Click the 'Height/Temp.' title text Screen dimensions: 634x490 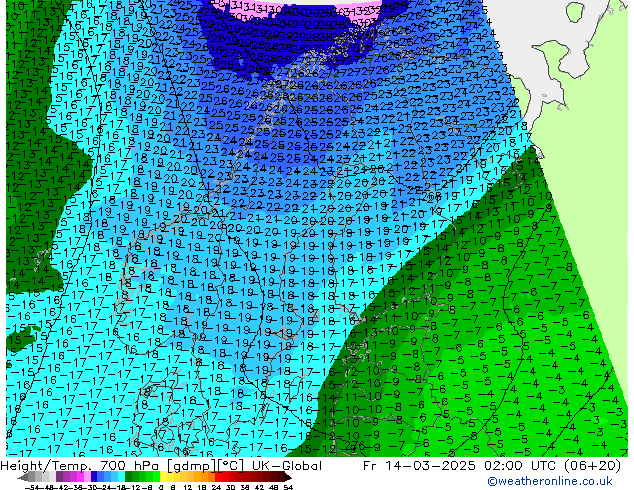tap(45, 465)
